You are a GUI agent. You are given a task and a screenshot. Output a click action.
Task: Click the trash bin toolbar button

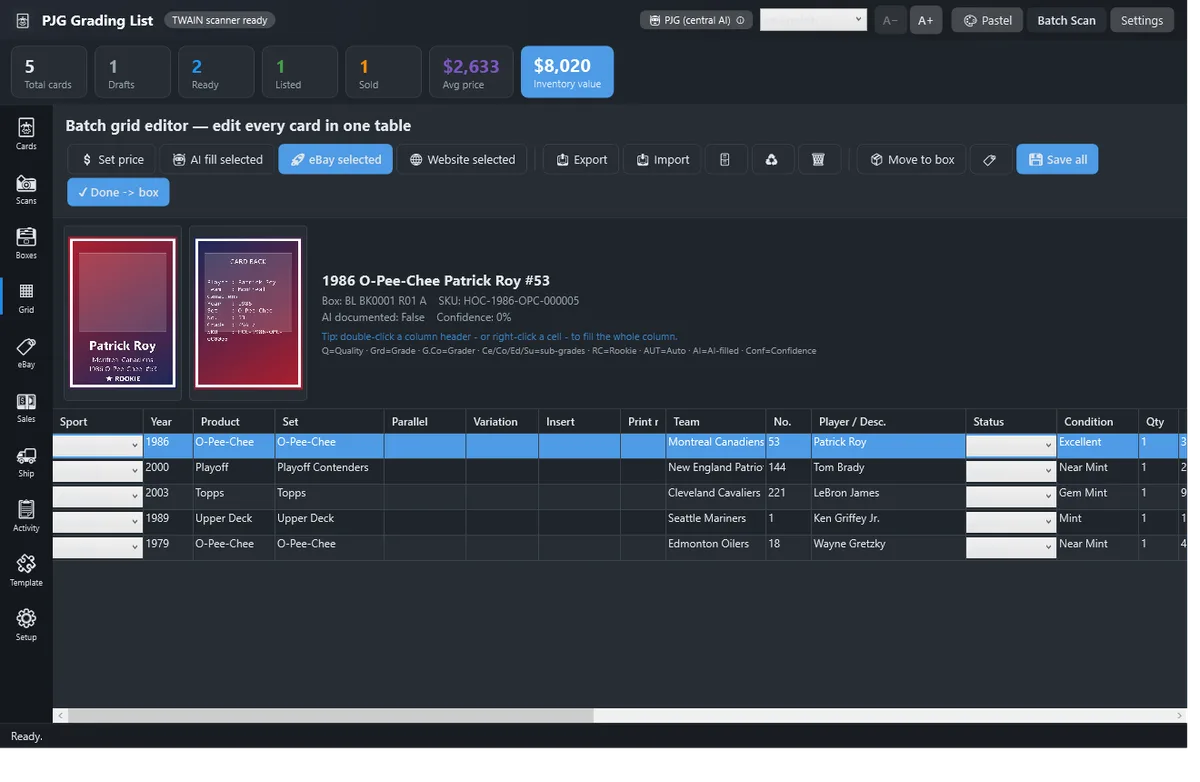[818, 159]
